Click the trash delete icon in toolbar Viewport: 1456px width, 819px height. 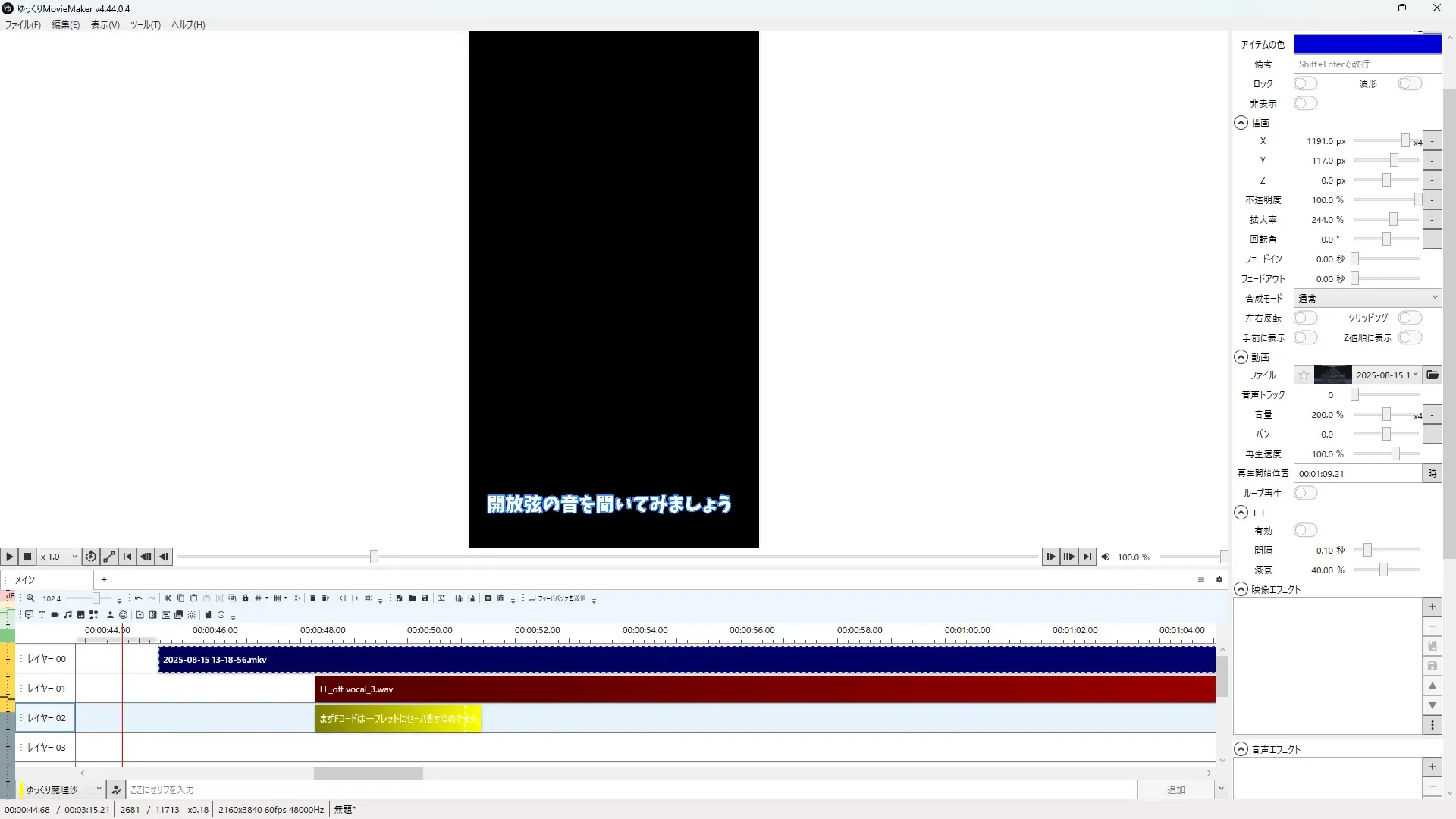pyautogui.click(x=312, y=598)
